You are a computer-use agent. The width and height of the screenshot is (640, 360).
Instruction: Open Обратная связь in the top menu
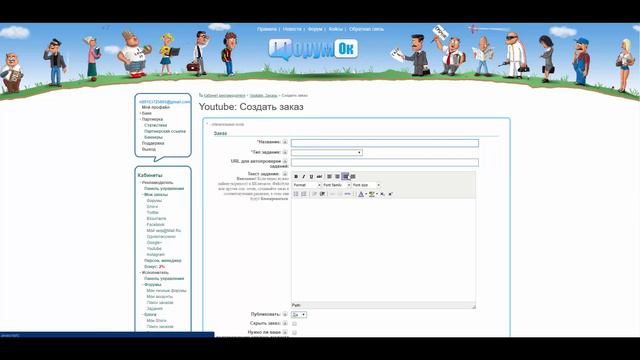point(367,29)
